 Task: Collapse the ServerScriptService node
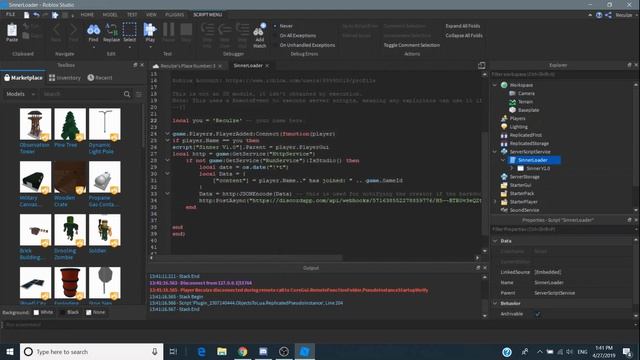pos(495,152)
